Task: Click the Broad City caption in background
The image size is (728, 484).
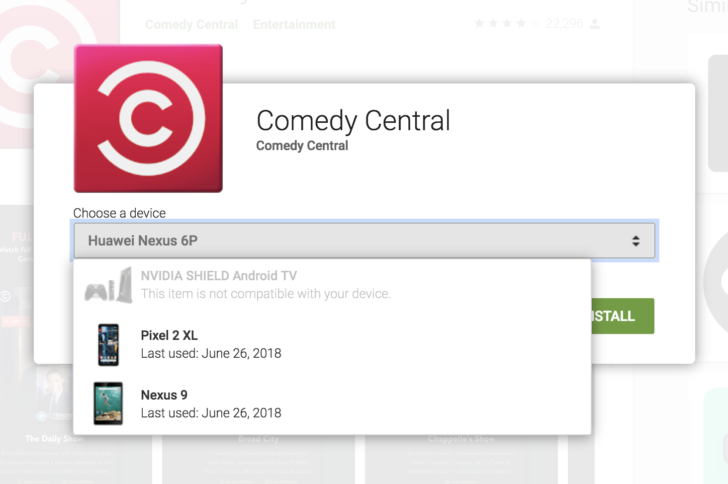Action: coord(258,438)
